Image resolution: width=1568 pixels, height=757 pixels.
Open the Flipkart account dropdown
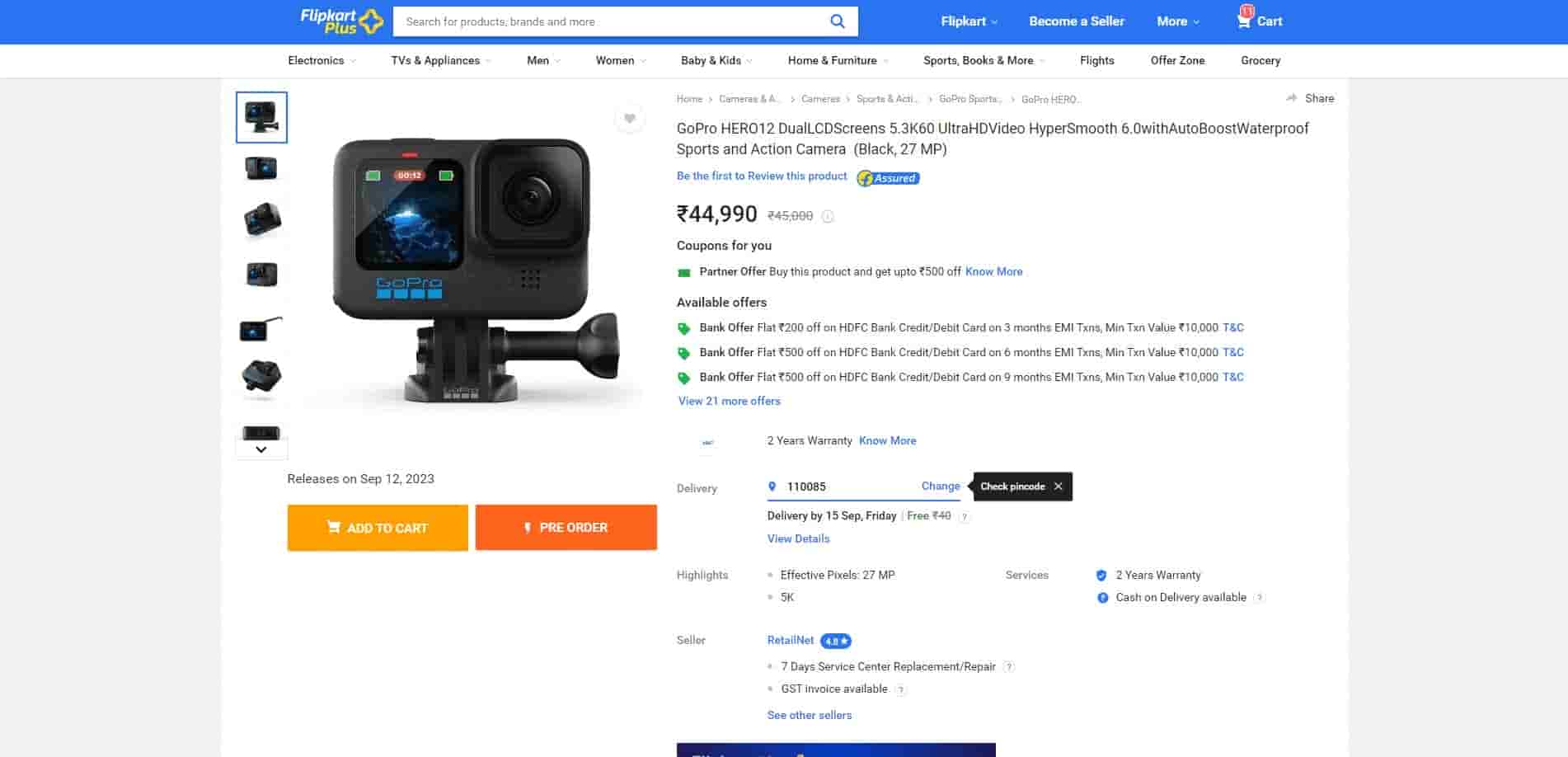tap(969, 21)
